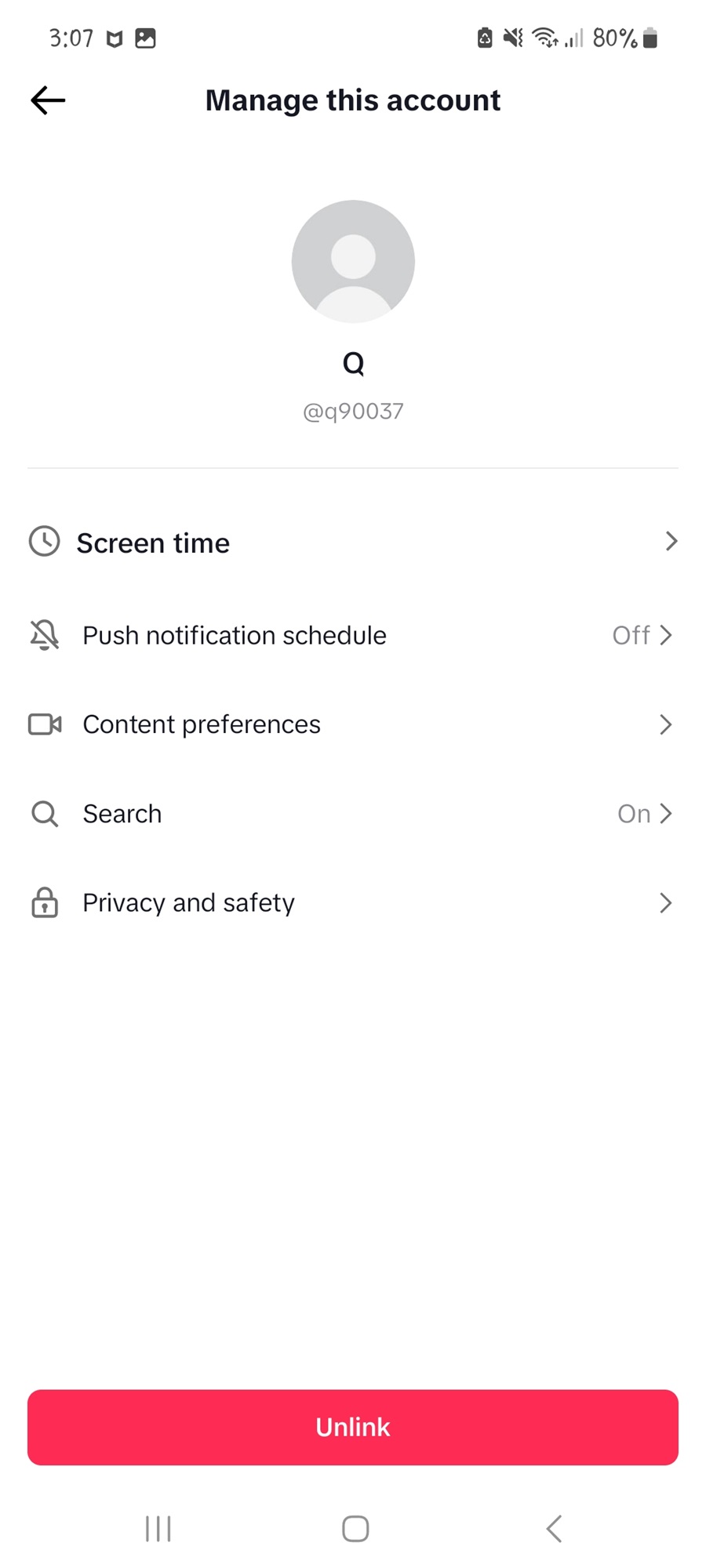The height and width of the screenshot is (1568, 706).
Task: Tap the Android back navigation chevron
Action: pyautogui.click(x=555, y=1529)
